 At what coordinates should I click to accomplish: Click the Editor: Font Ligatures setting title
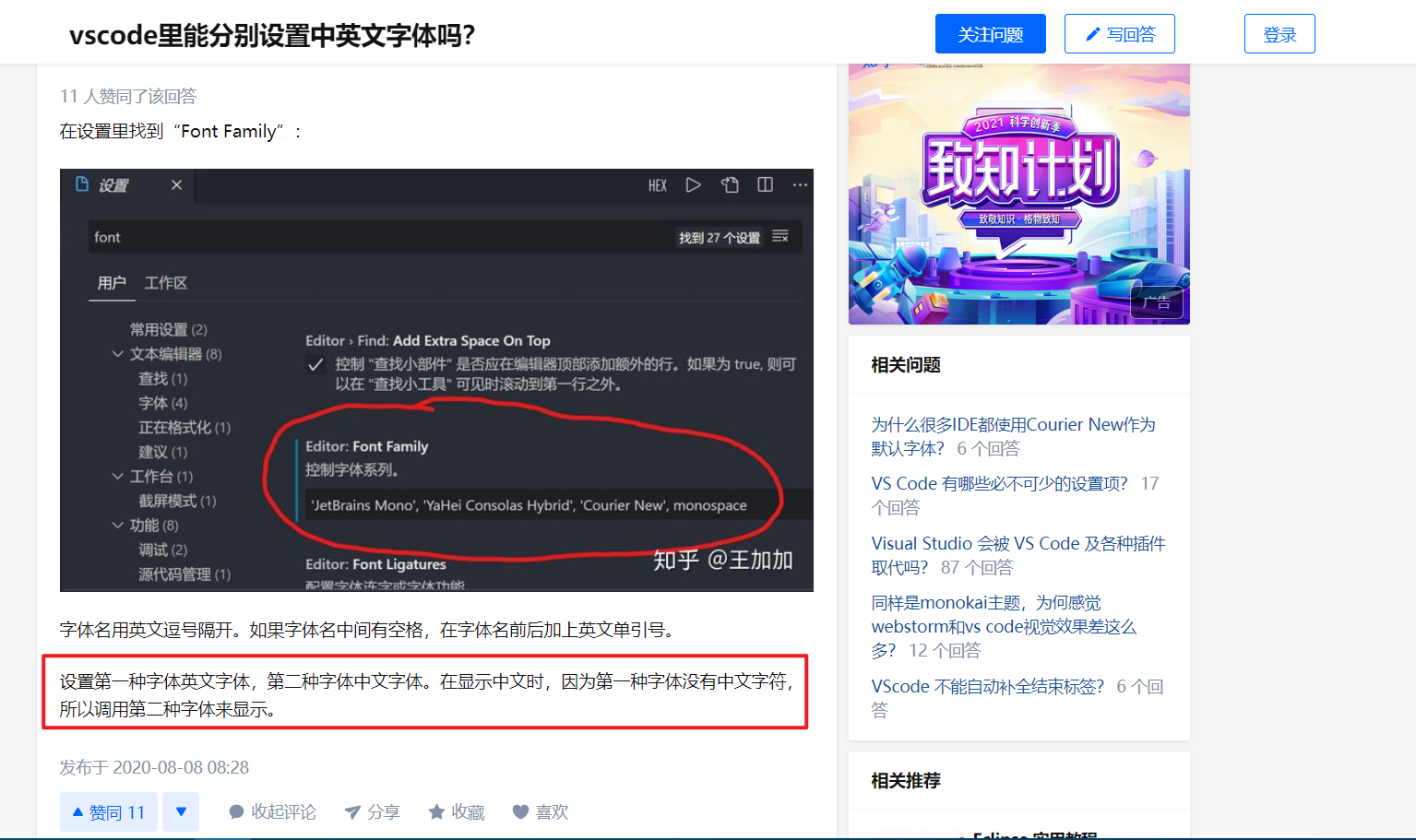point(375,564)
